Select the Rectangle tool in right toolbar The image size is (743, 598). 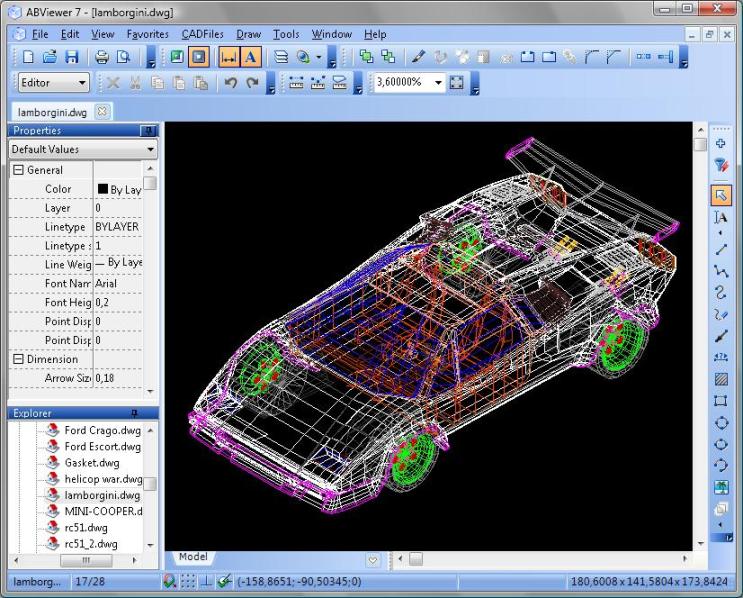721,401
